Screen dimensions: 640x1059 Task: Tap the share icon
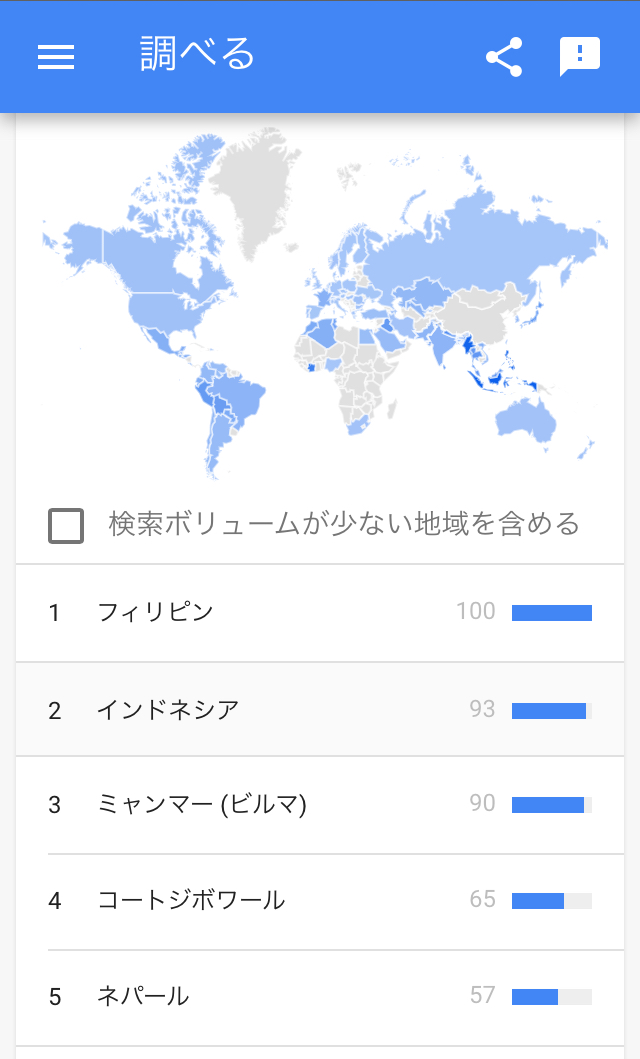[504, 57]
